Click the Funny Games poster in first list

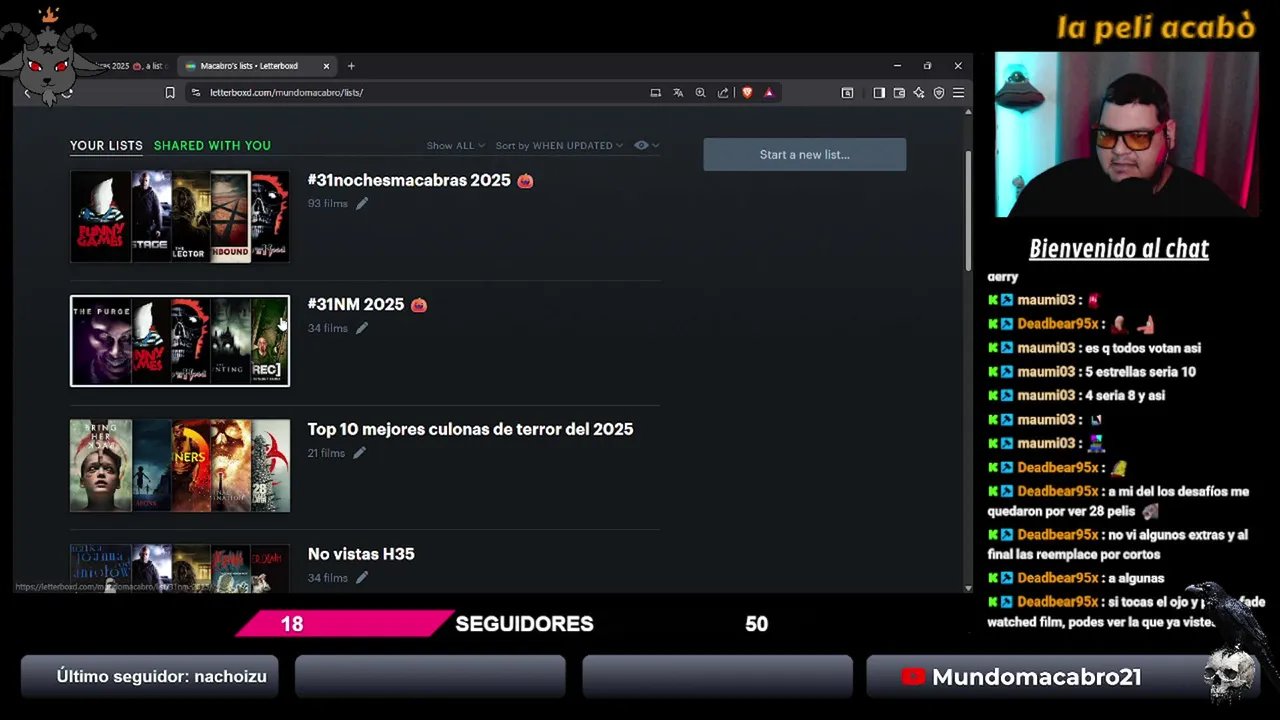[x=100, y=216]
